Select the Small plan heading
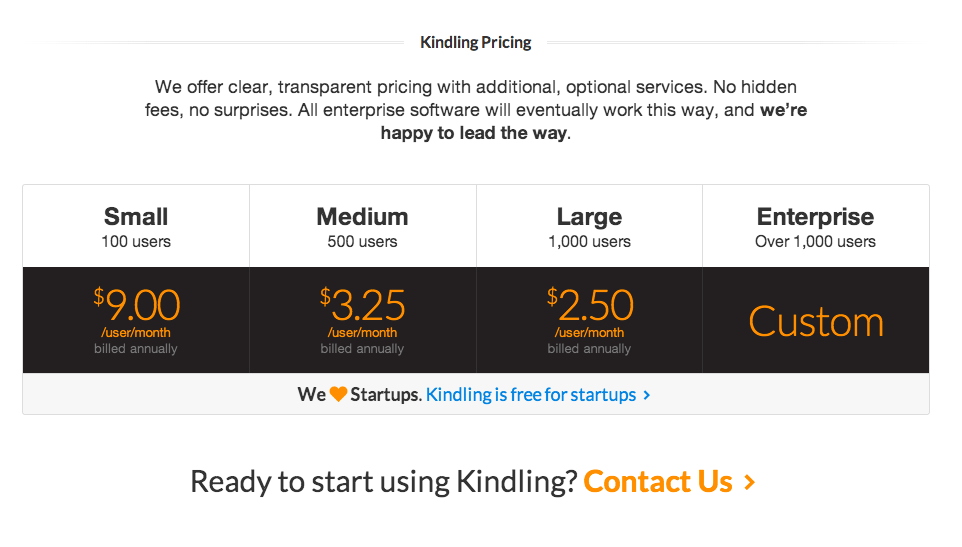The height and width of the screenshot is (547, 962). [136, 216]
